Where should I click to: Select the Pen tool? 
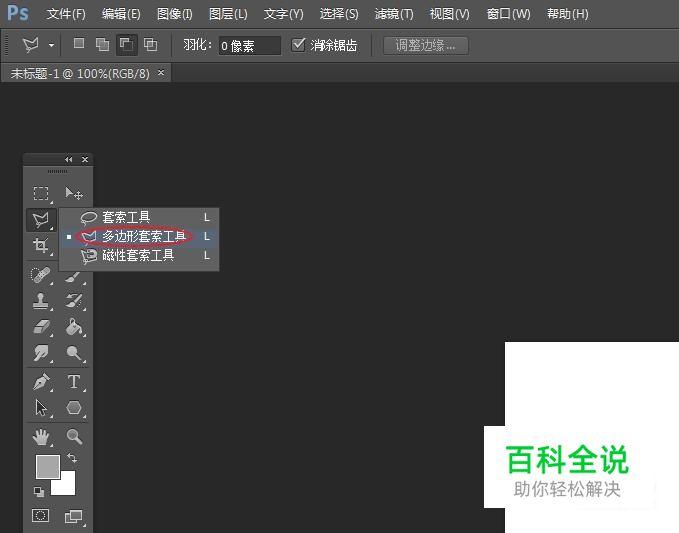[42, 382]
